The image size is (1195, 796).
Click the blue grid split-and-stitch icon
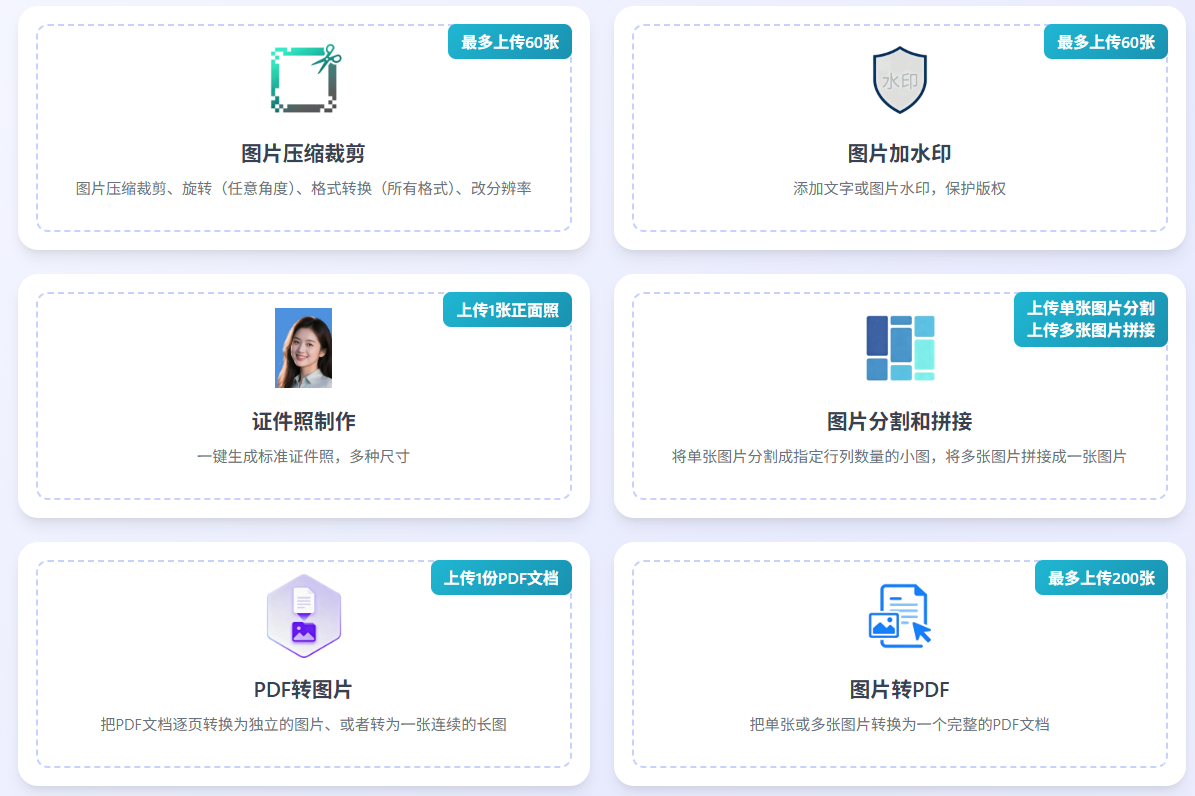coord(899,348)
